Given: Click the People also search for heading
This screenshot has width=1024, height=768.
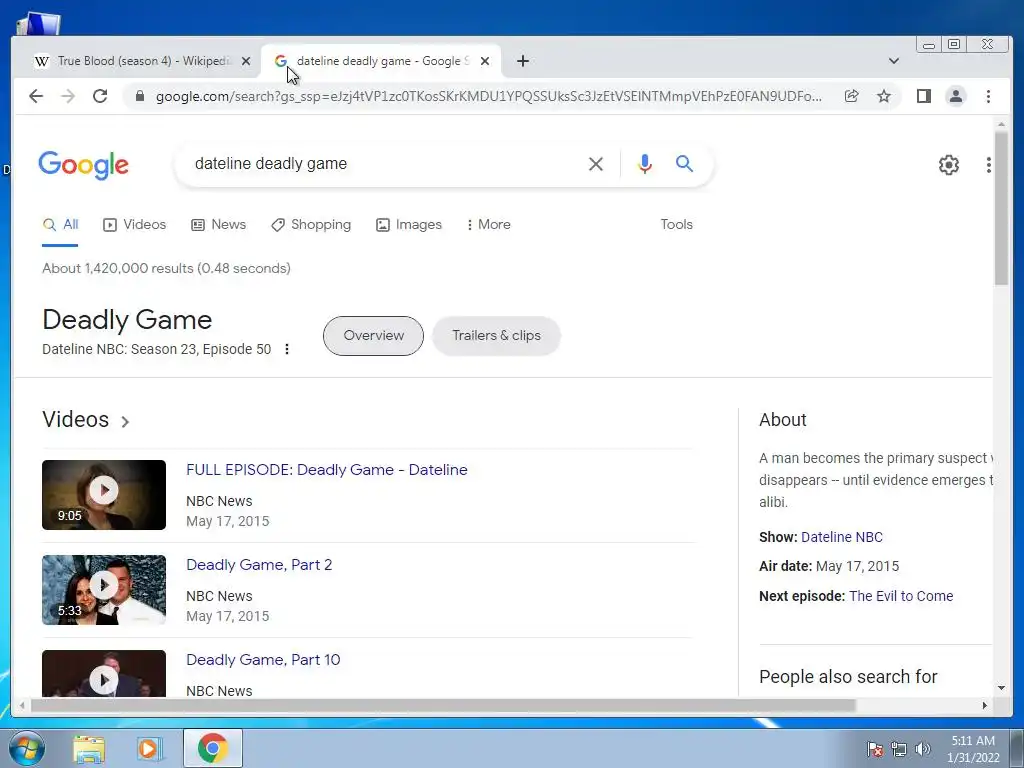Looking at the screenshot, I should pos(848,677).
